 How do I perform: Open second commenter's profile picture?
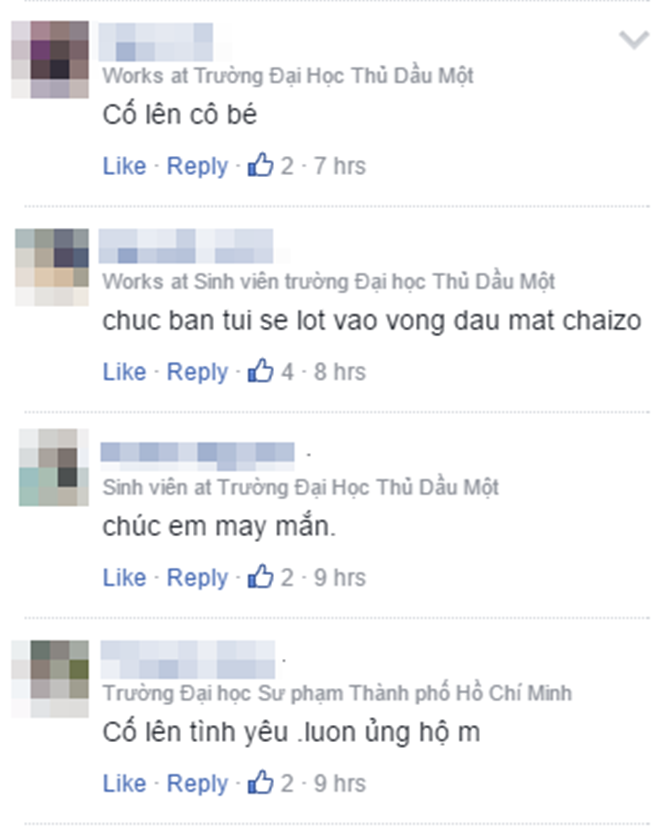tap(52, 267)
